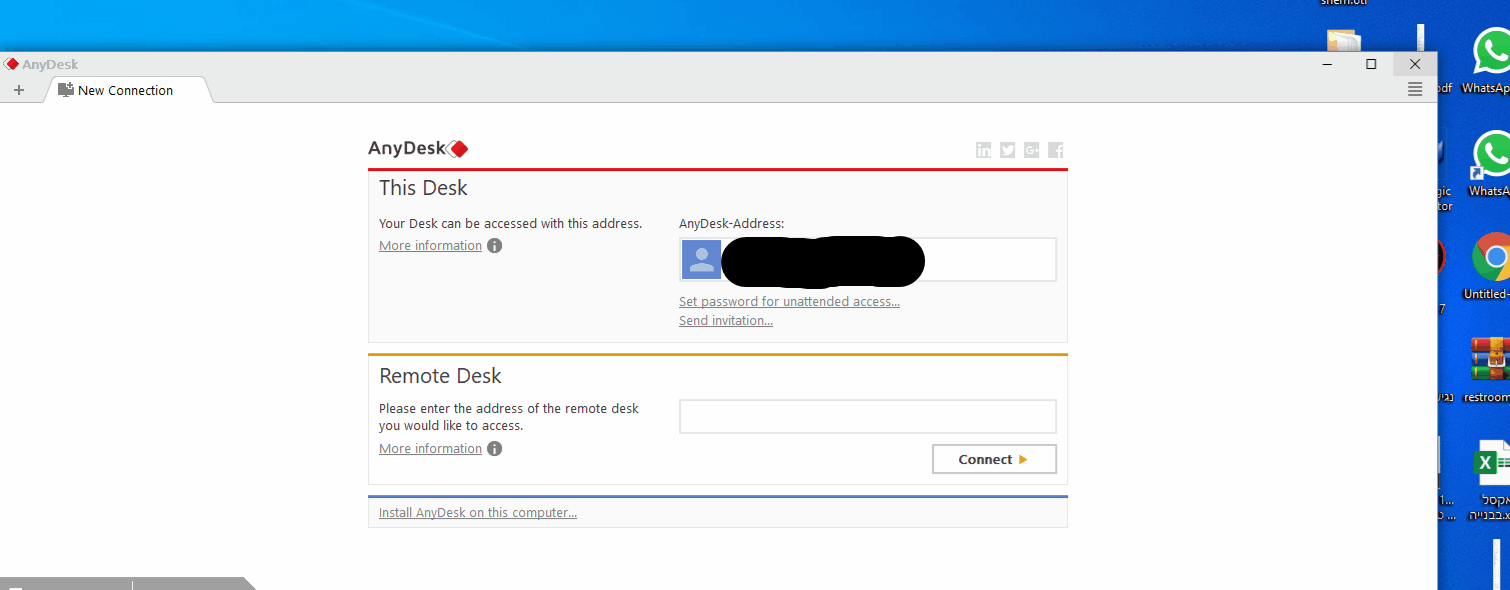Click Set password for unattended access
The width and height of the screenshot is (1510, 590).
pyautogui.click(x=789, y=302)
